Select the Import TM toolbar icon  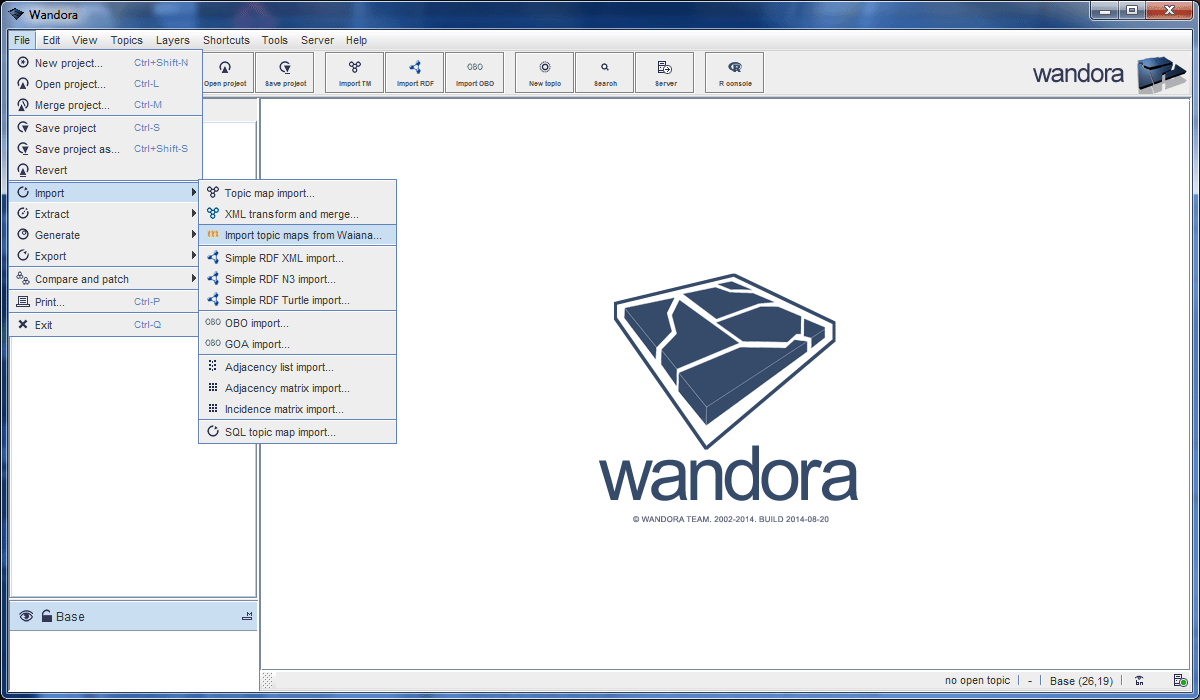coord(353,71)
